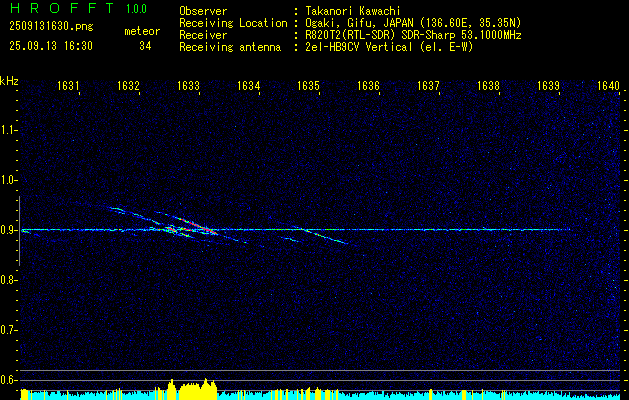The width and height of the screenshot is (629, 400).
Task: Click the 1631 time axis marker
Action: coord(67,85)
